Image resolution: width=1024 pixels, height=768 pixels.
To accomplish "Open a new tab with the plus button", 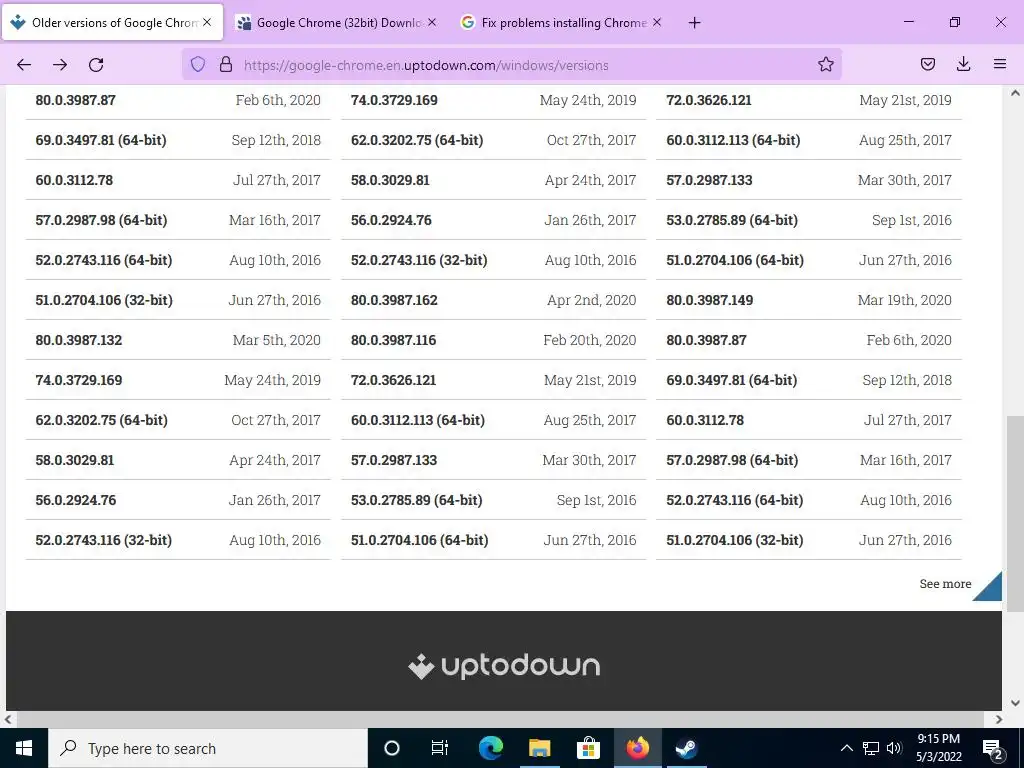I will [x=694, y=23].
